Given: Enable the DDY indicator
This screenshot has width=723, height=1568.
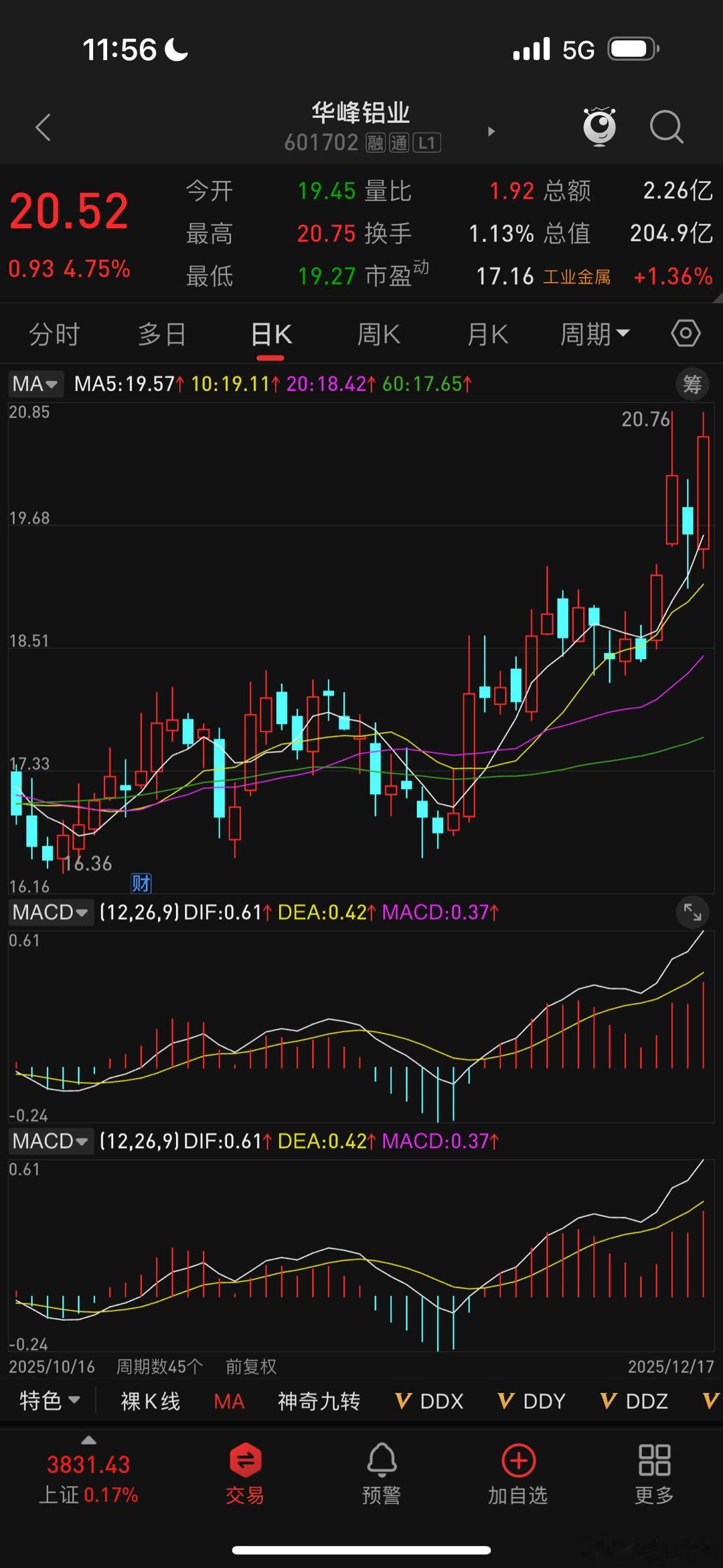Looking at the screenshot, I should tap(532, 1401).
